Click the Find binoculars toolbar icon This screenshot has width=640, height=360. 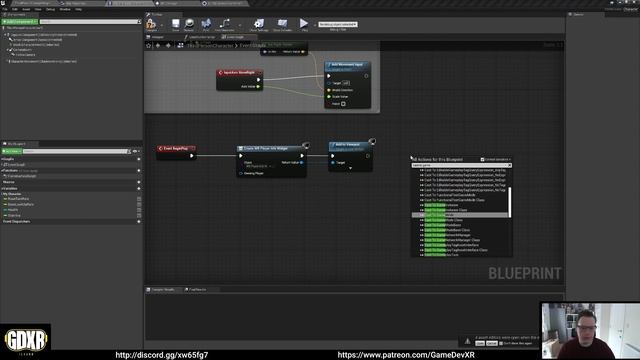tap(206, 24)
